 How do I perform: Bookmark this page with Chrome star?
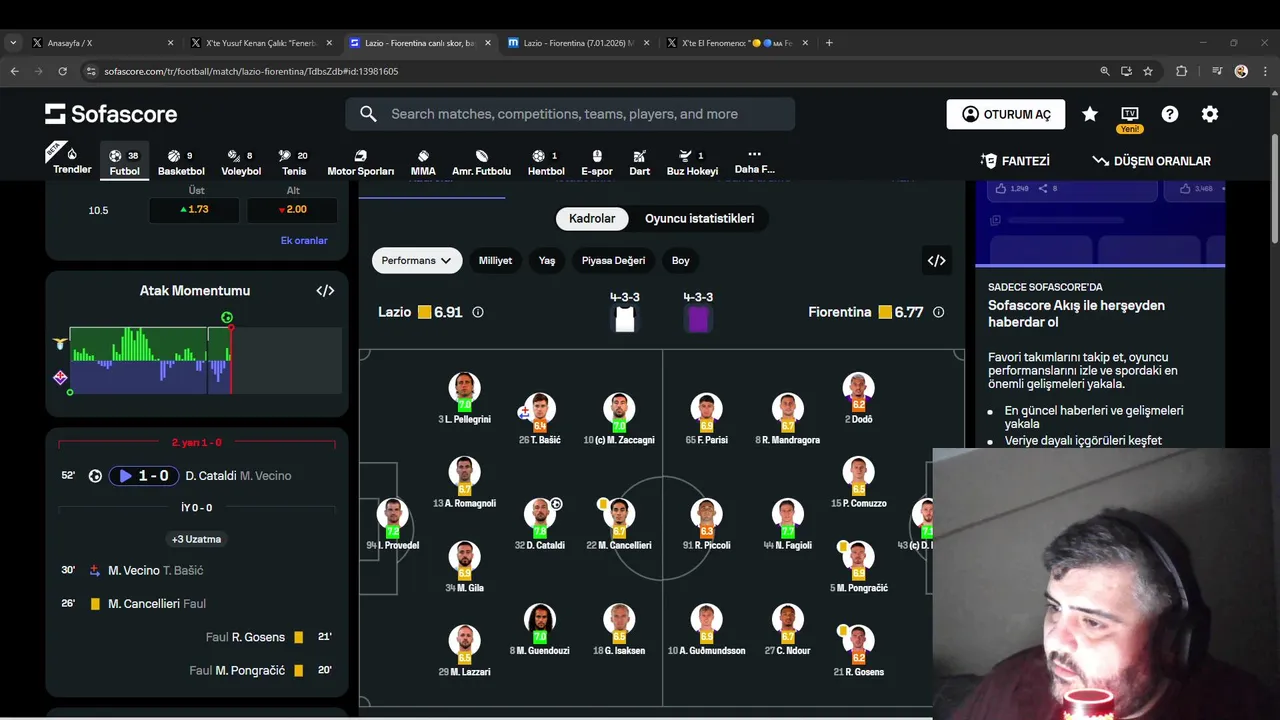tap(1148, 71)
